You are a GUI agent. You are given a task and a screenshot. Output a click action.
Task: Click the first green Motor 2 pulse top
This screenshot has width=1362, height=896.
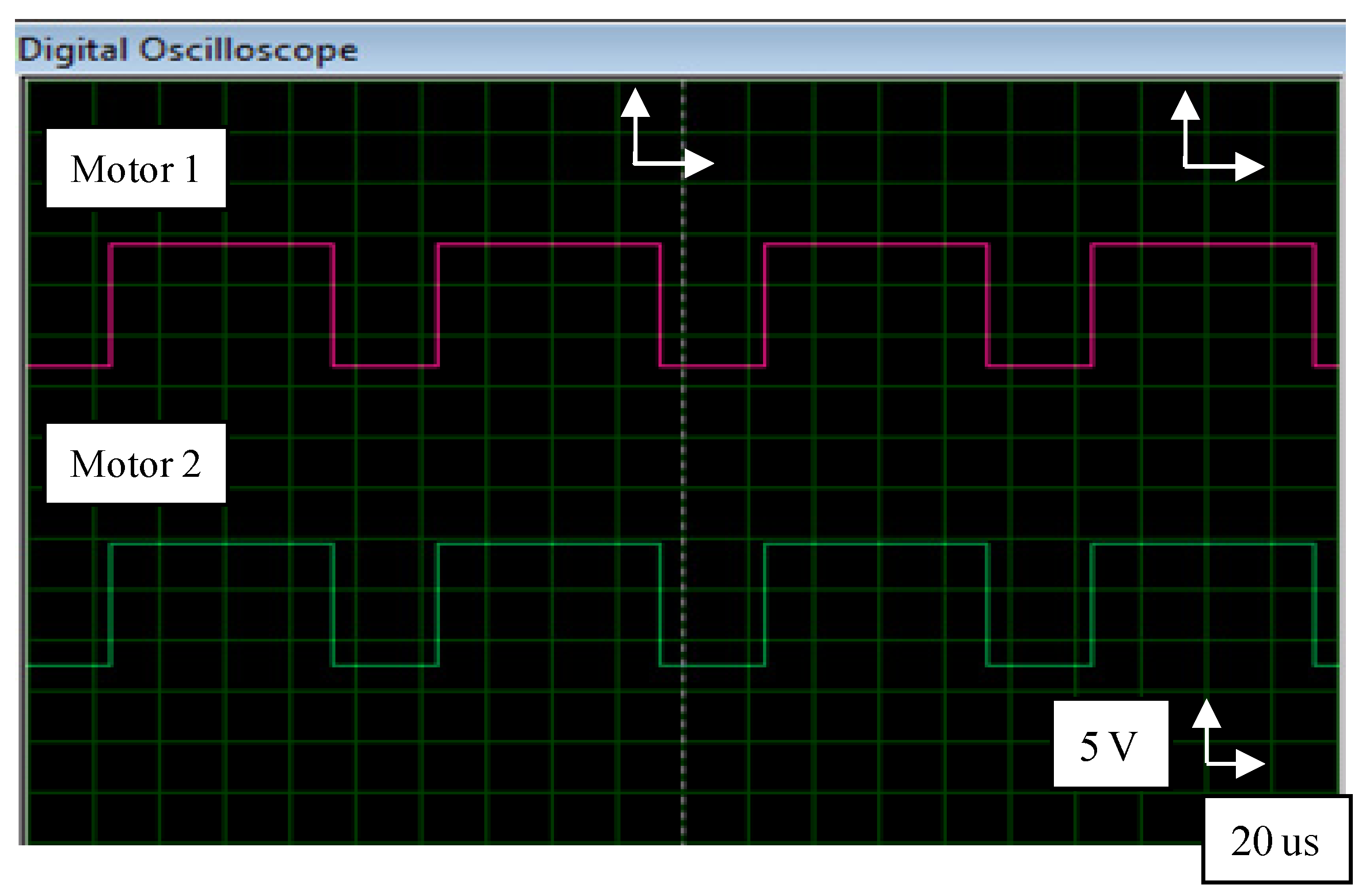pyautogui.click(x=222, y=544)
